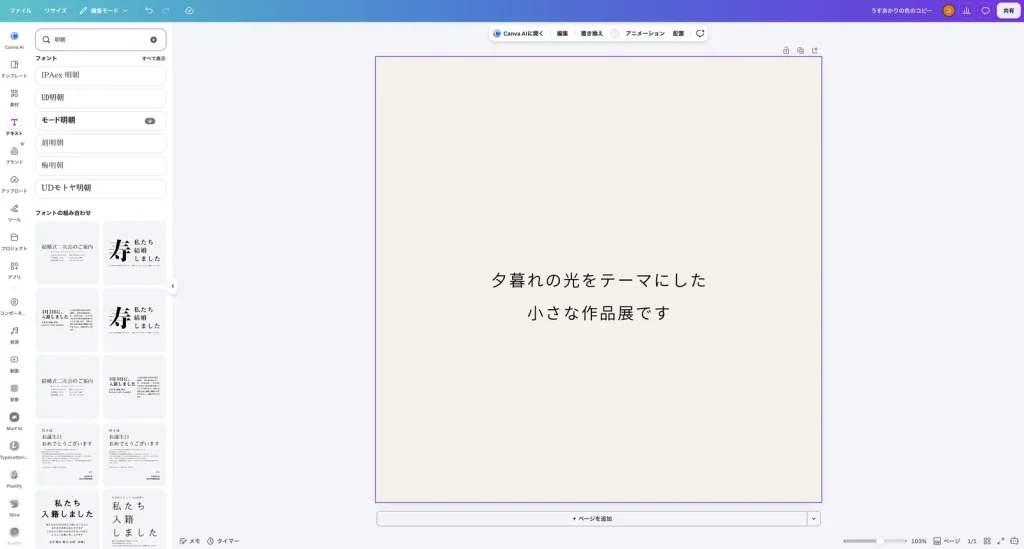Screen dimensions: 1024x549
Task: Open the アプリ apps panel
Action: point(14,270)
